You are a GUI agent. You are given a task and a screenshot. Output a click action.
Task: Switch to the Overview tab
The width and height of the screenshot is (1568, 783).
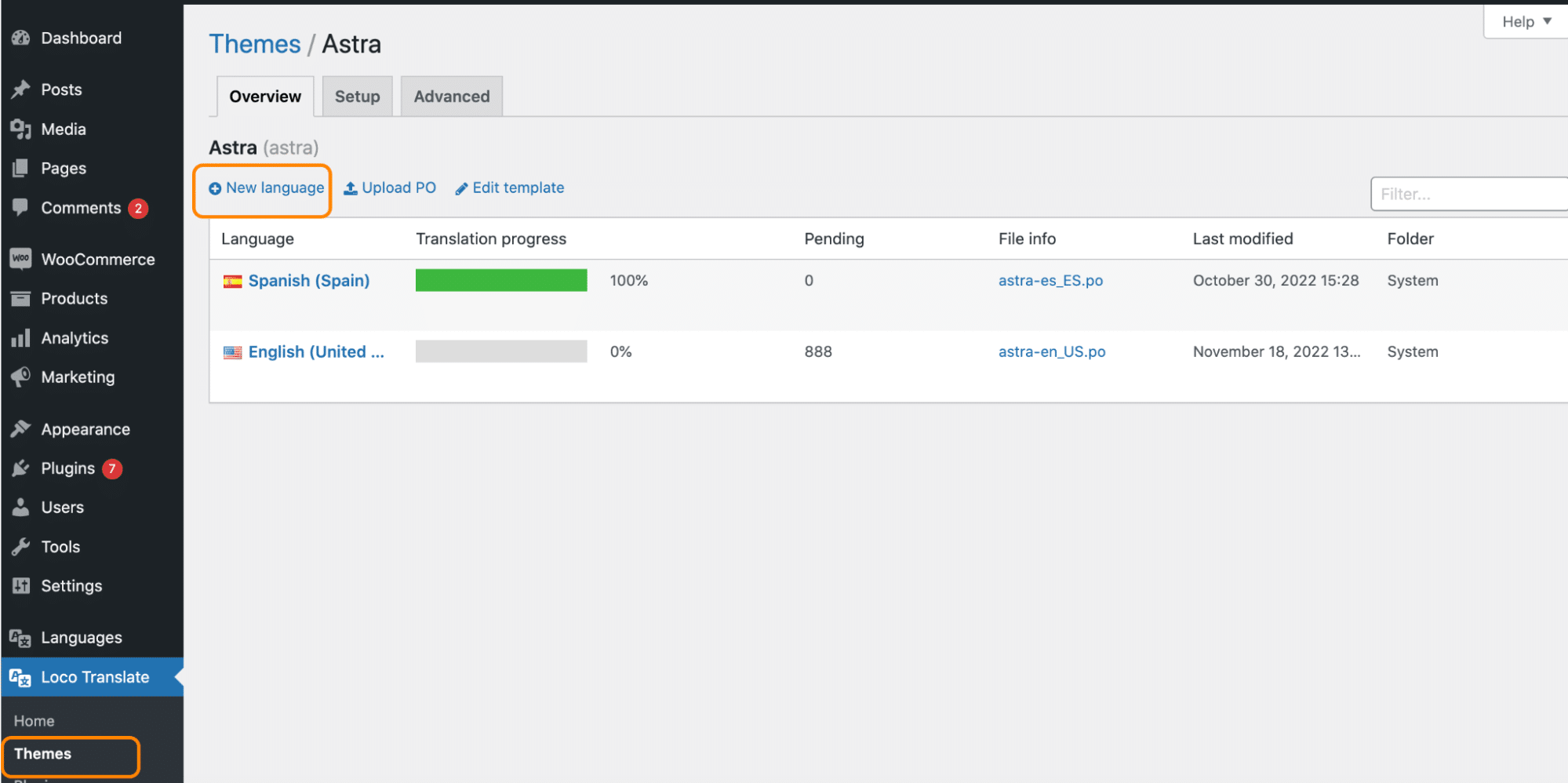point(265,97)
